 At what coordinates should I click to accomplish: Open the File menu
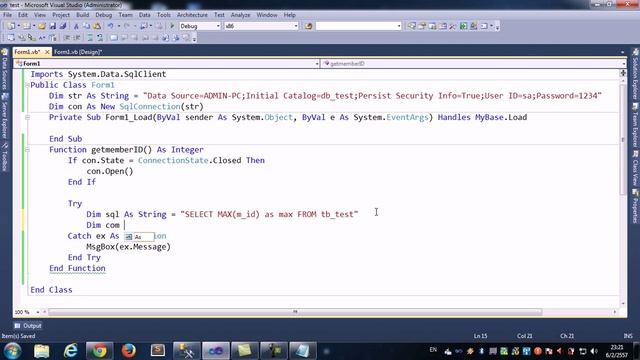(7, 15)
